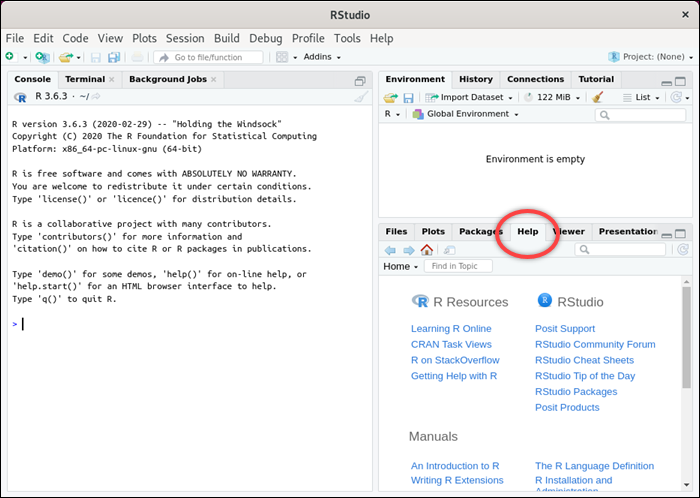
Task: Click the Open File folder icon
Action: click(x=66, y=57)
